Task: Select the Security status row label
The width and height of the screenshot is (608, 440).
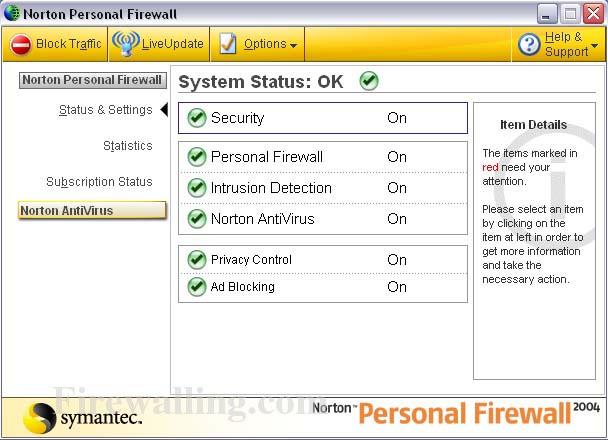Action: [x=237, y=118]
